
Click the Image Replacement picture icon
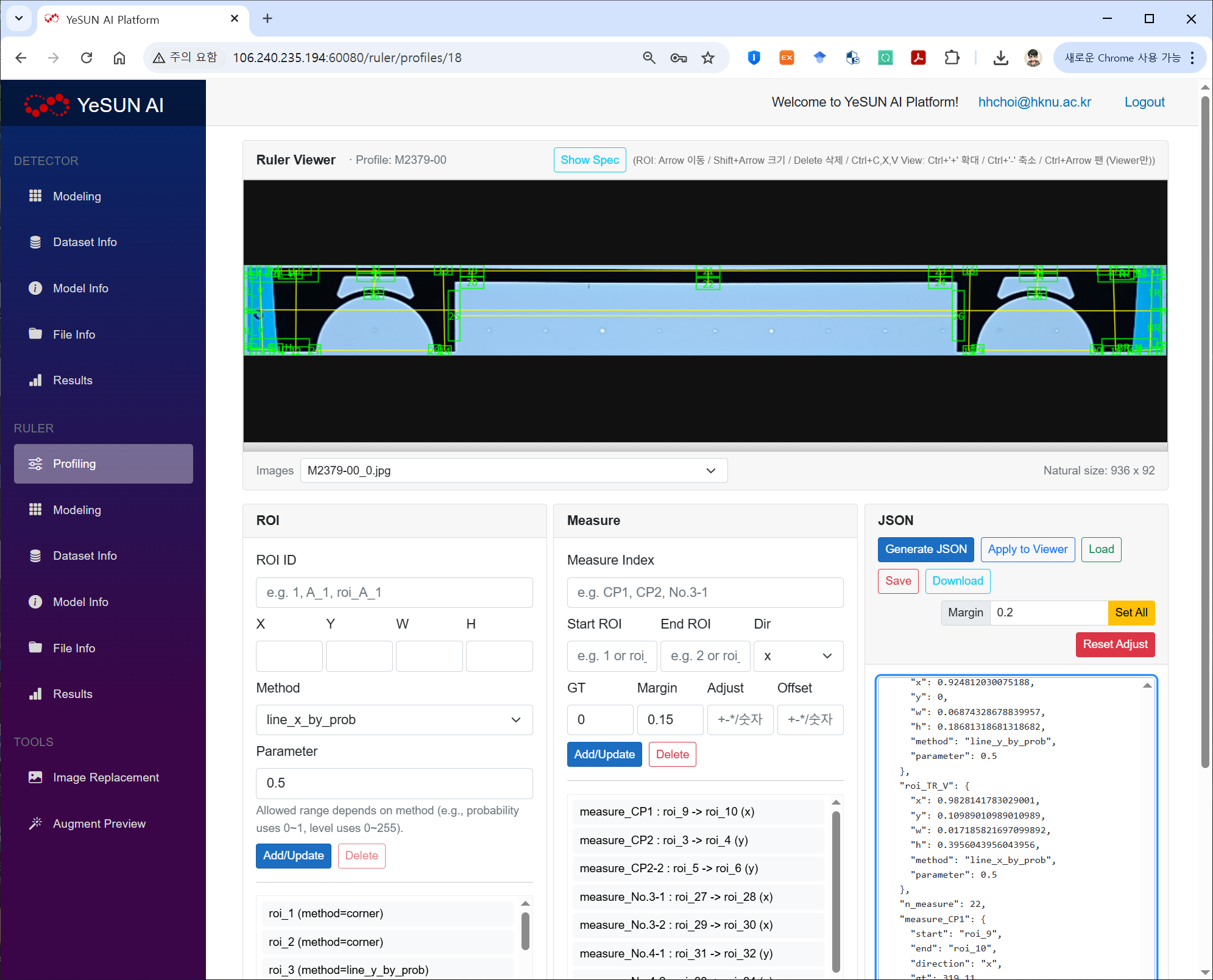tap(35, 777)
